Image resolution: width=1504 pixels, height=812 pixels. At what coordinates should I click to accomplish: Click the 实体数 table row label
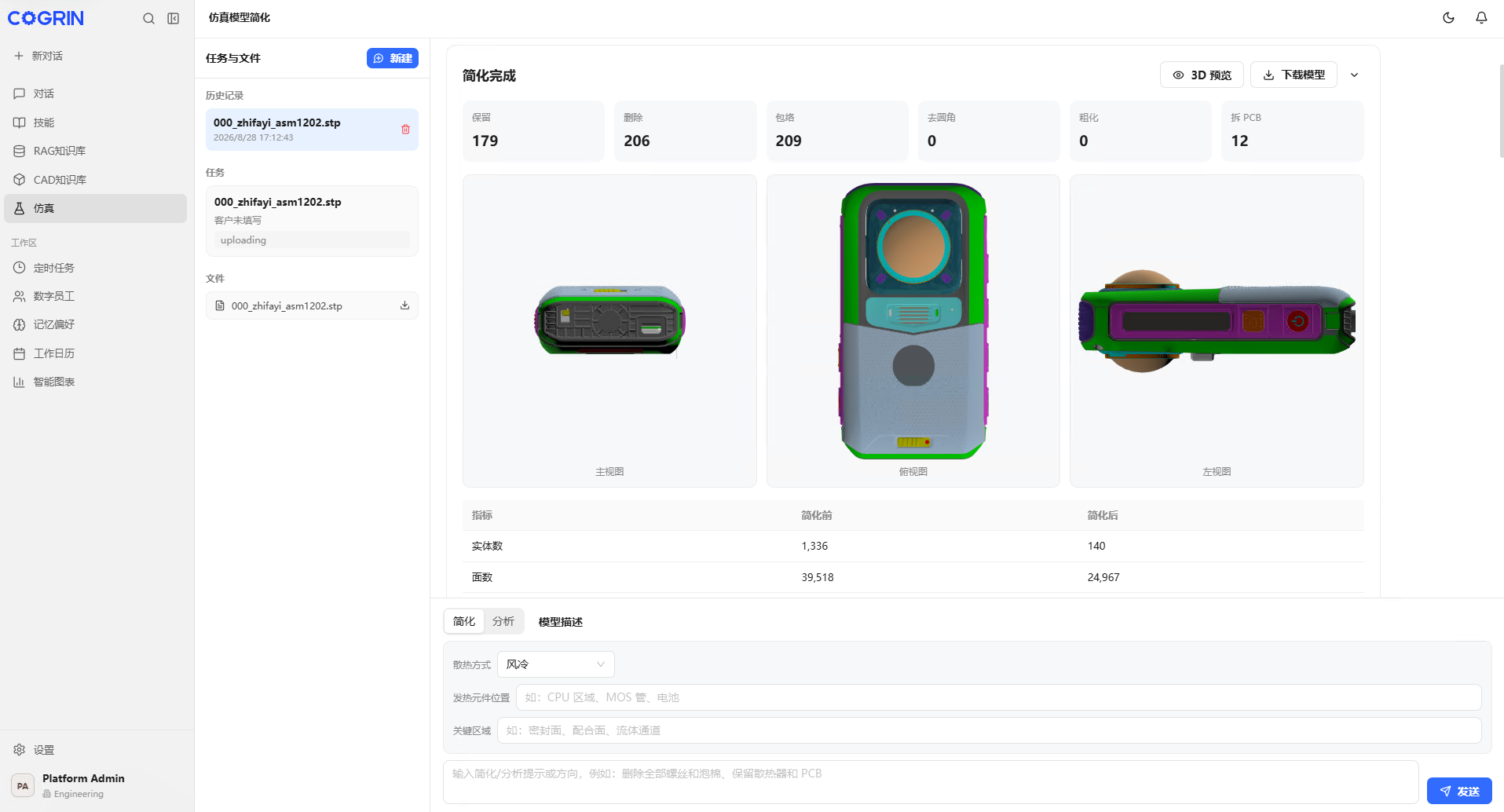[487, 546]
